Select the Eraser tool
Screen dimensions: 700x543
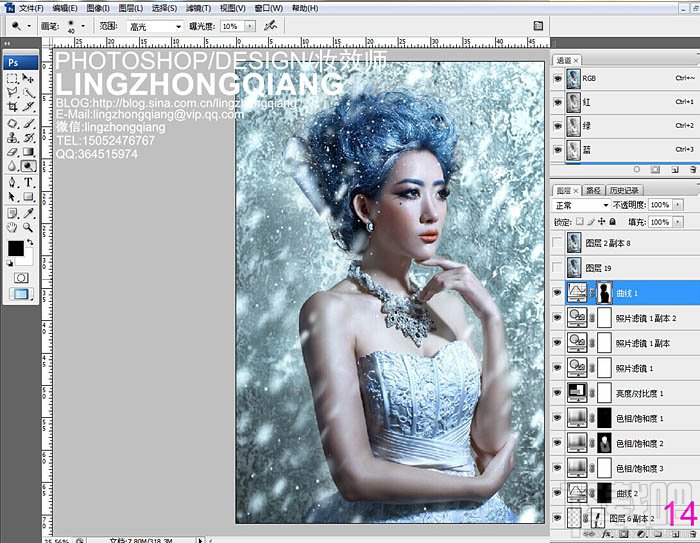point(12,152)
